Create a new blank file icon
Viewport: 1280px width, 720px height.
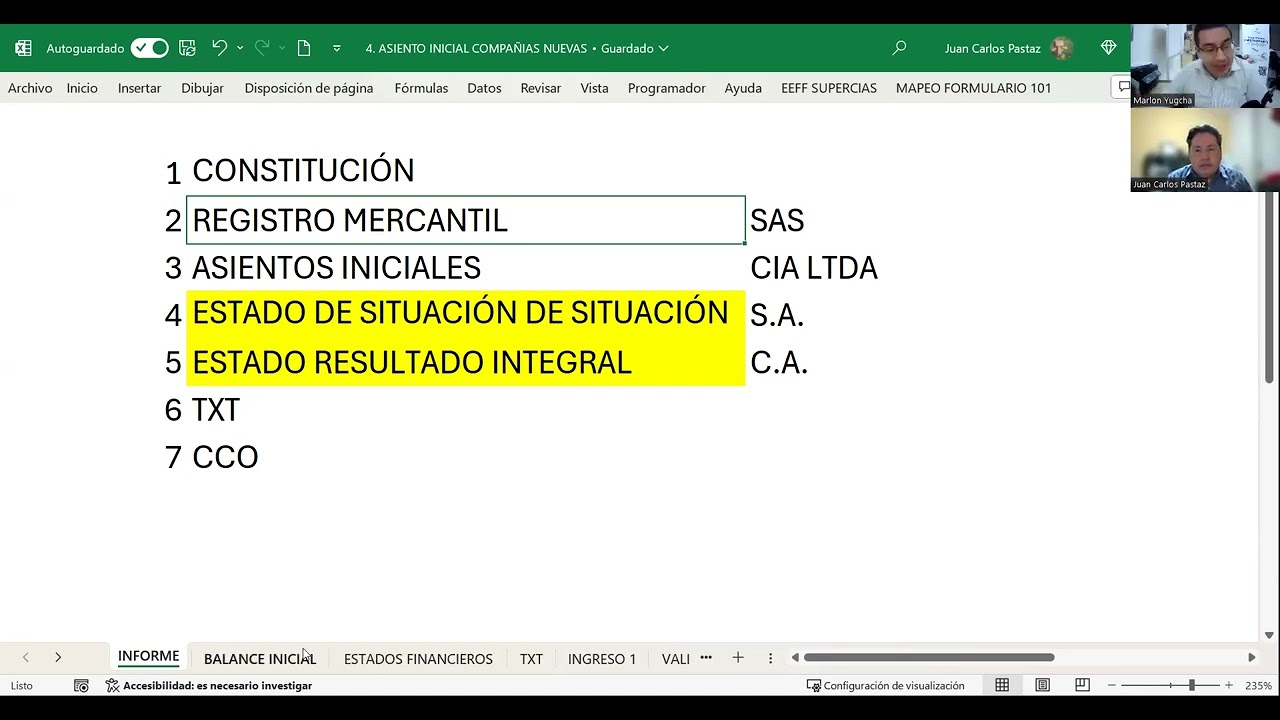coord(304,48)
